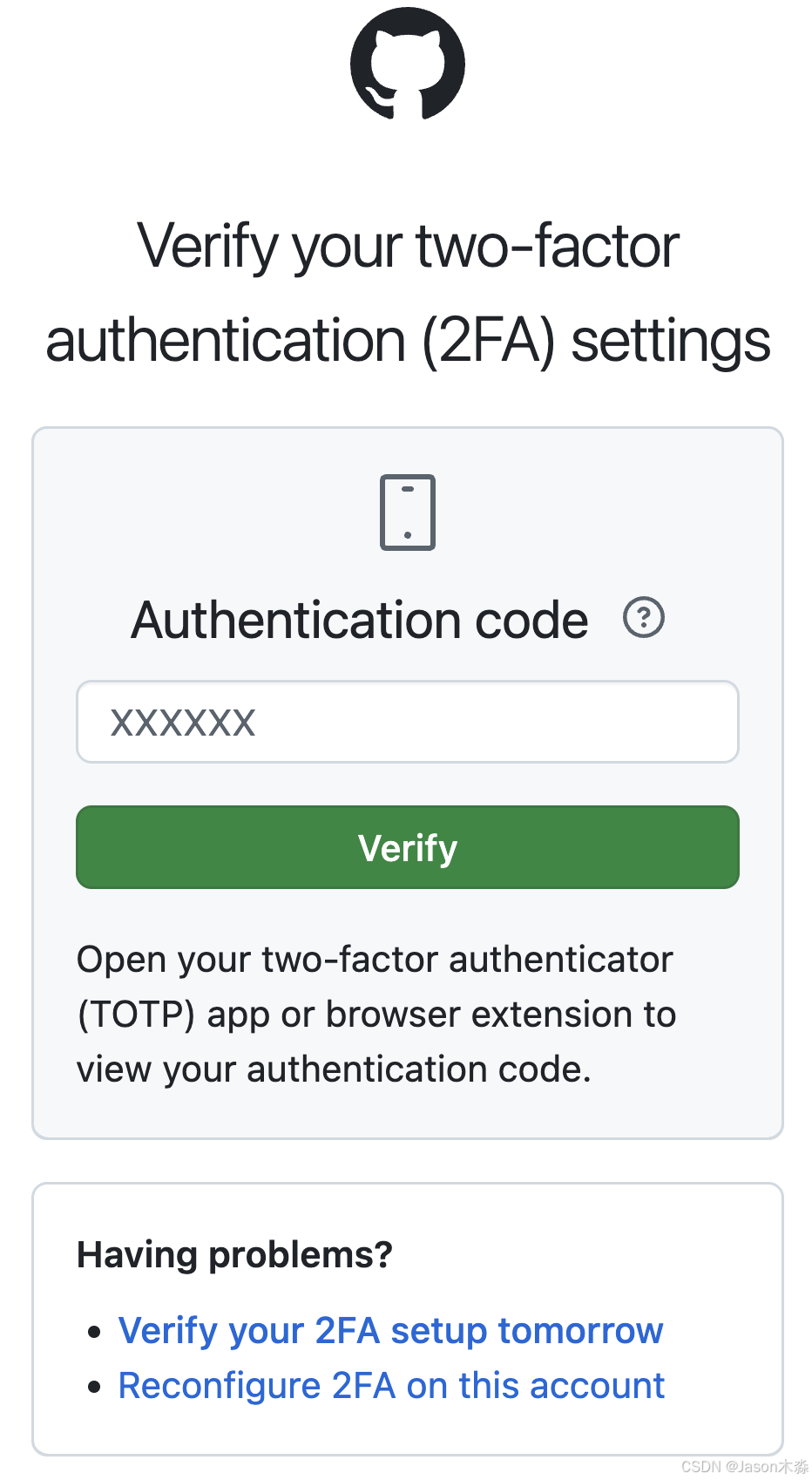
Task: Open the help tooltip next to Authentication code
Action: pyautogui.click(x=644, y=618)
